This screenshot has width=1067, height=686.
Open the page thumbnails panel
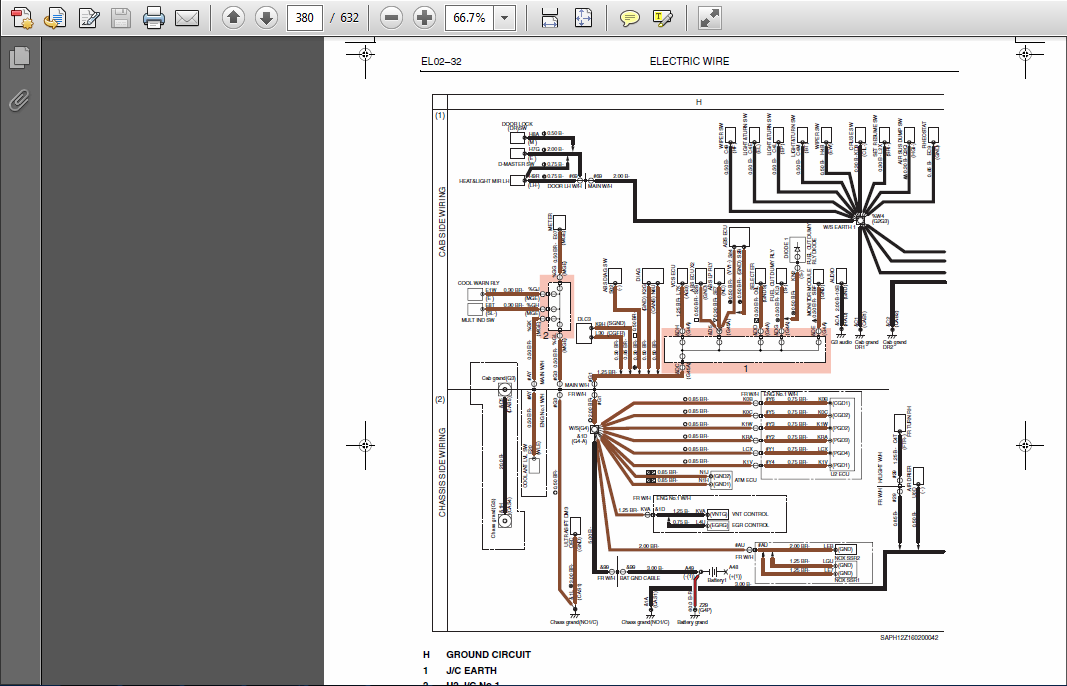[20, 57]
